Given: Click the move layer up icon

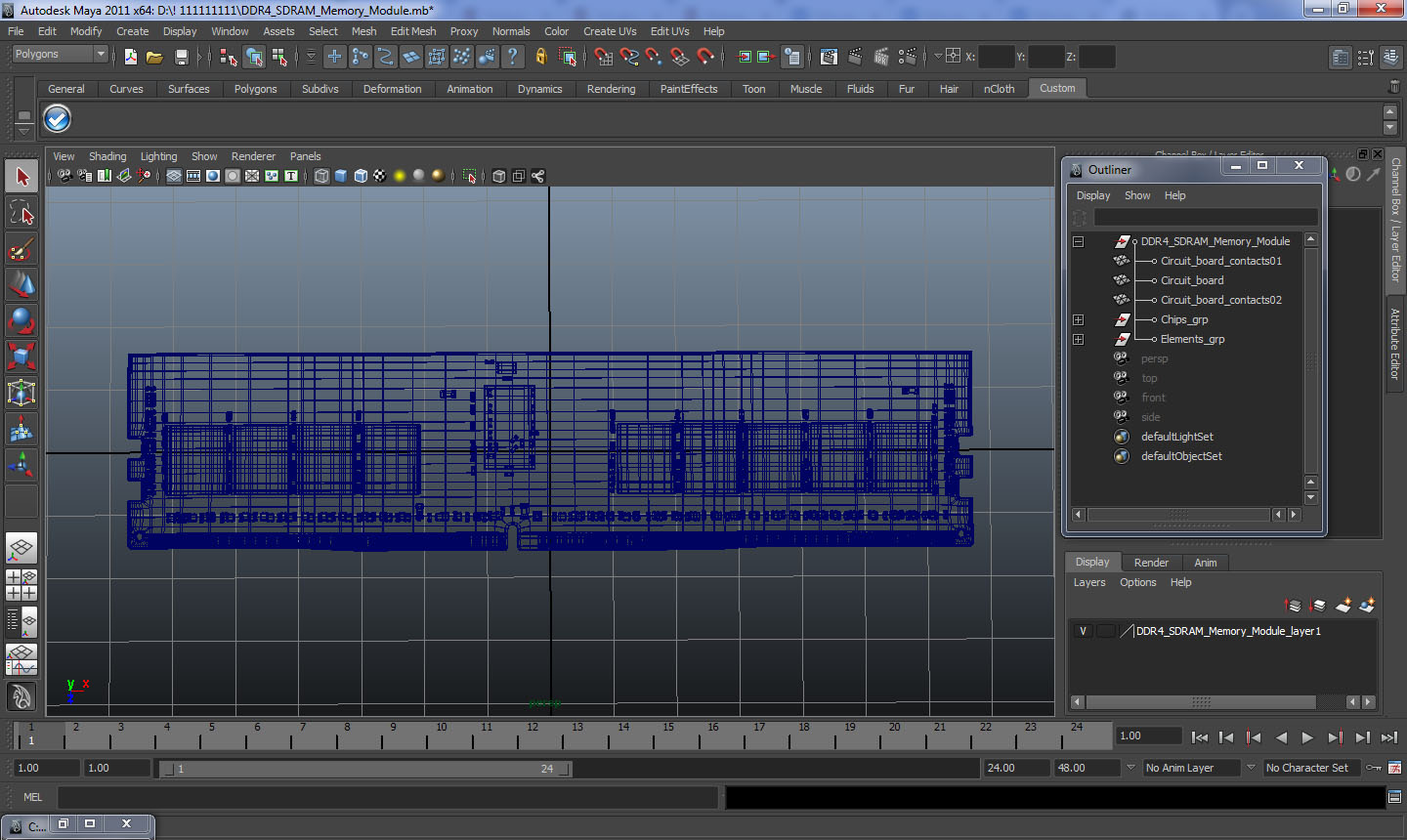Looking at the screenshot, I should point(1293,606).
